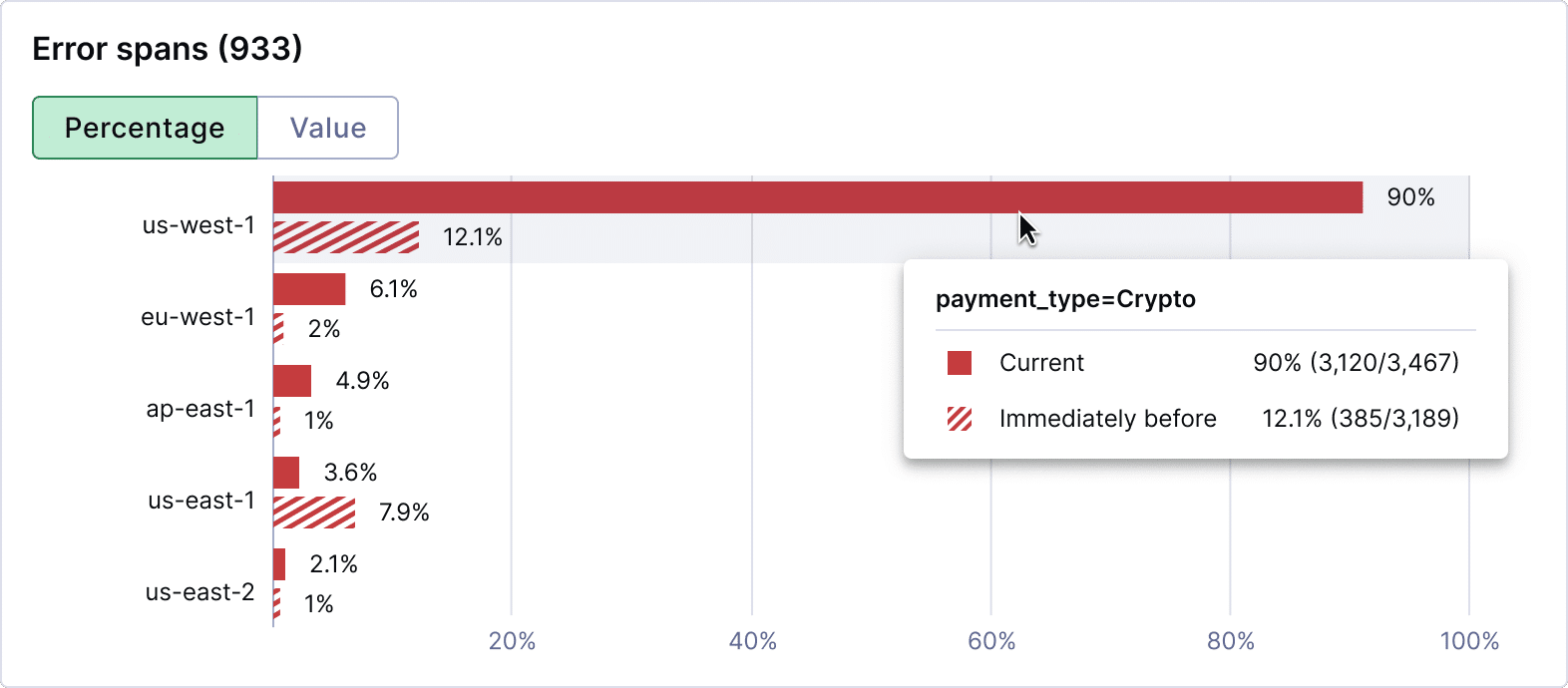Click the solid red Current legend swatch

tap(960, 363)
